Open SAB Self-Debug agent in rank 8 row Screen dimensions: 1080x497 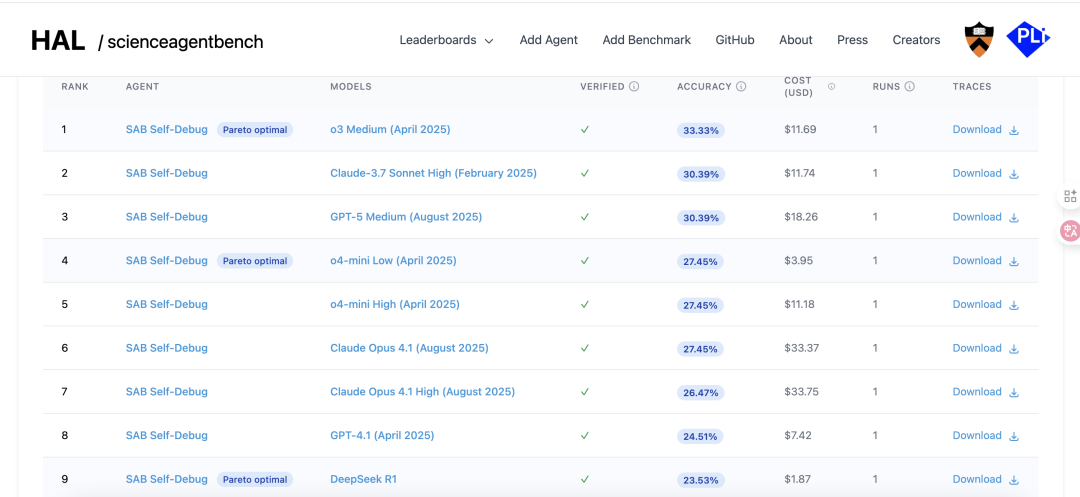167,435
